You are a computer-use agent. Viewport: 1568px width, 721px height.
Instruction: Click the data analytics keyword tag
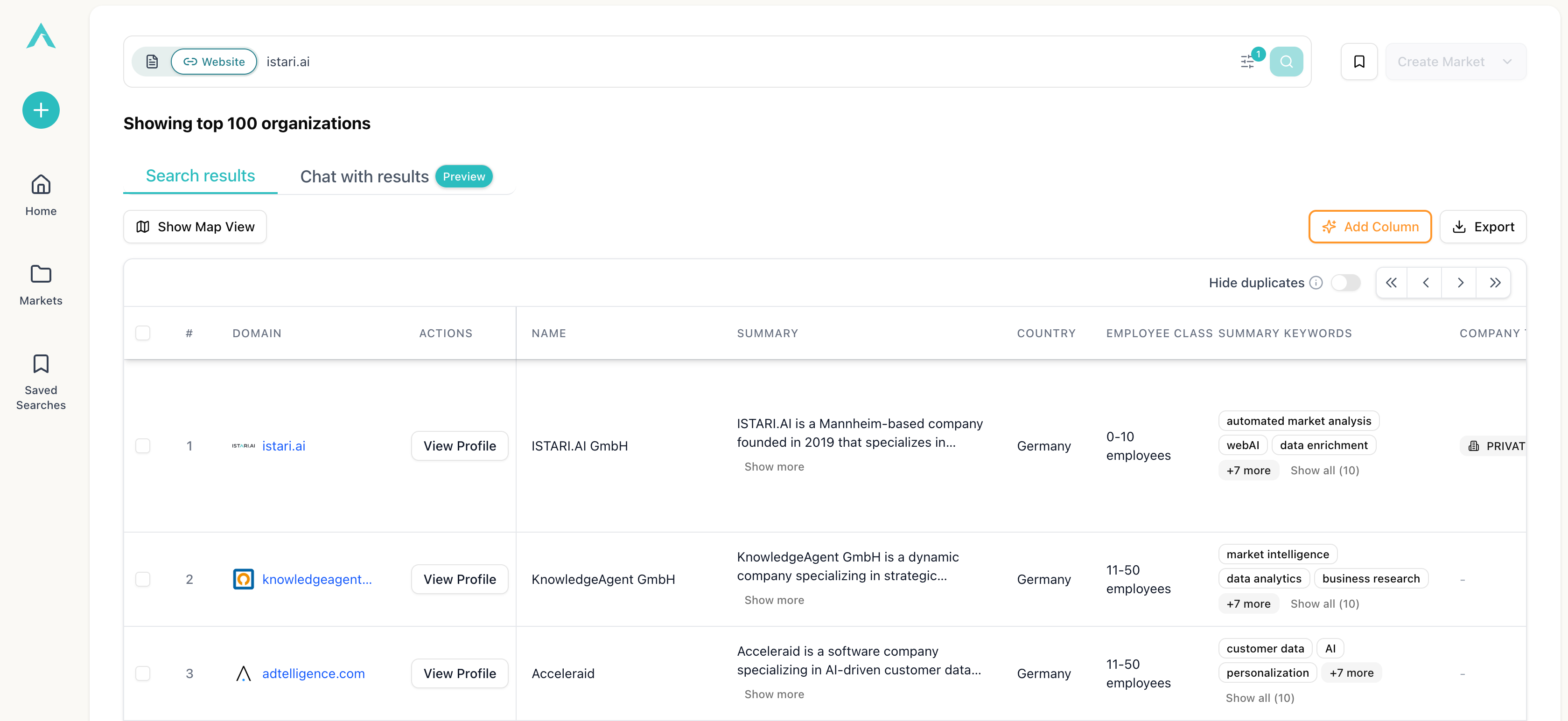pyautogui.click(x=1264, y=579)
